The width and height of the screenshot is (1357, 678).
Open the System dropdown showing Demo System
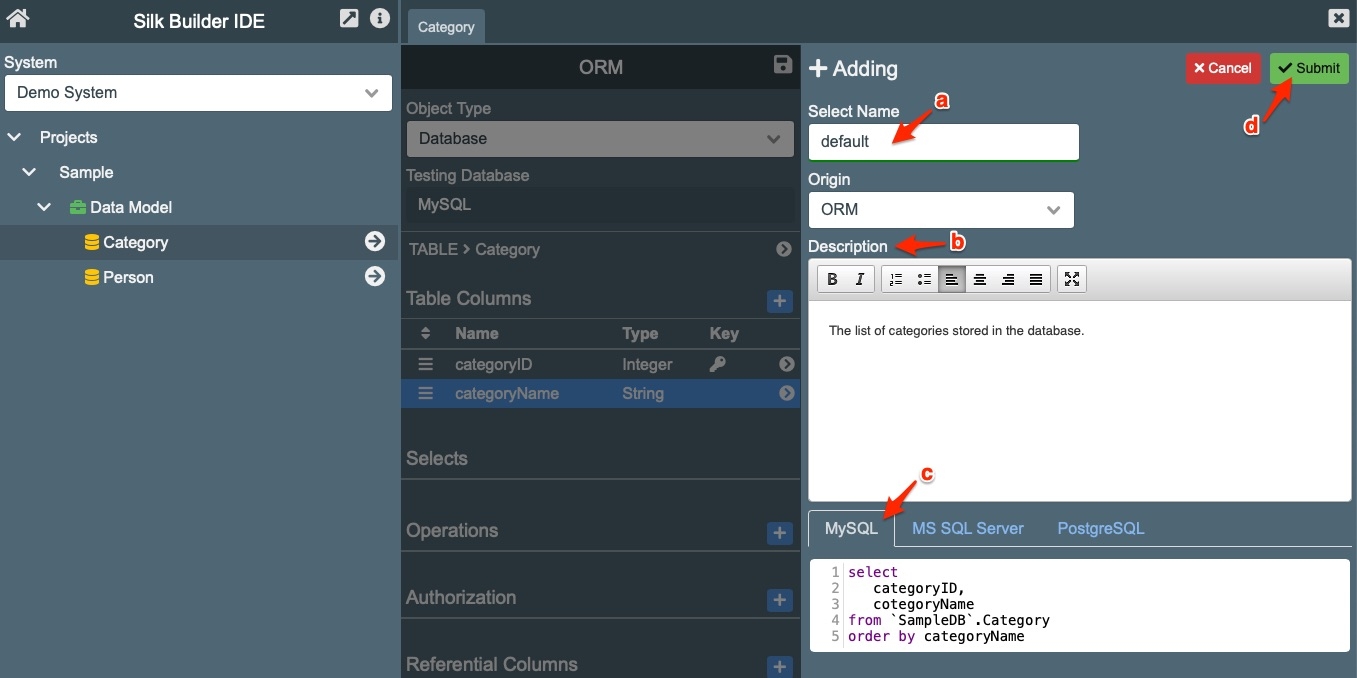click(x=198, y=93)
